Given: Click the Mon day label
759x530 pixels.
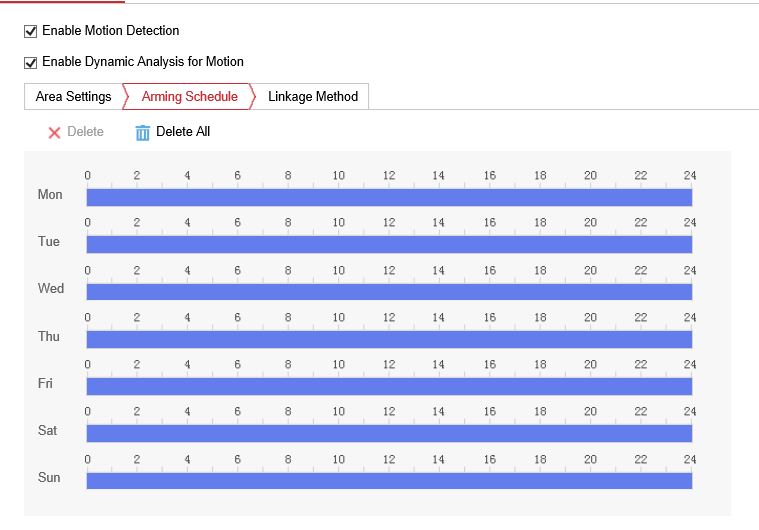Looking at the screenshot, I should coord(49,195).
